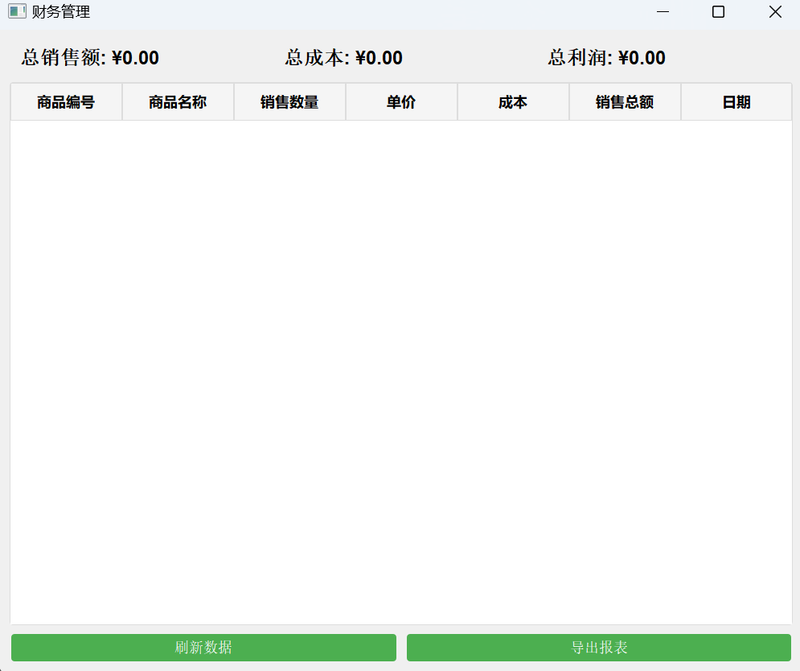
Task: Click the 总成本 total label
Action: click(x=343, y=58)
